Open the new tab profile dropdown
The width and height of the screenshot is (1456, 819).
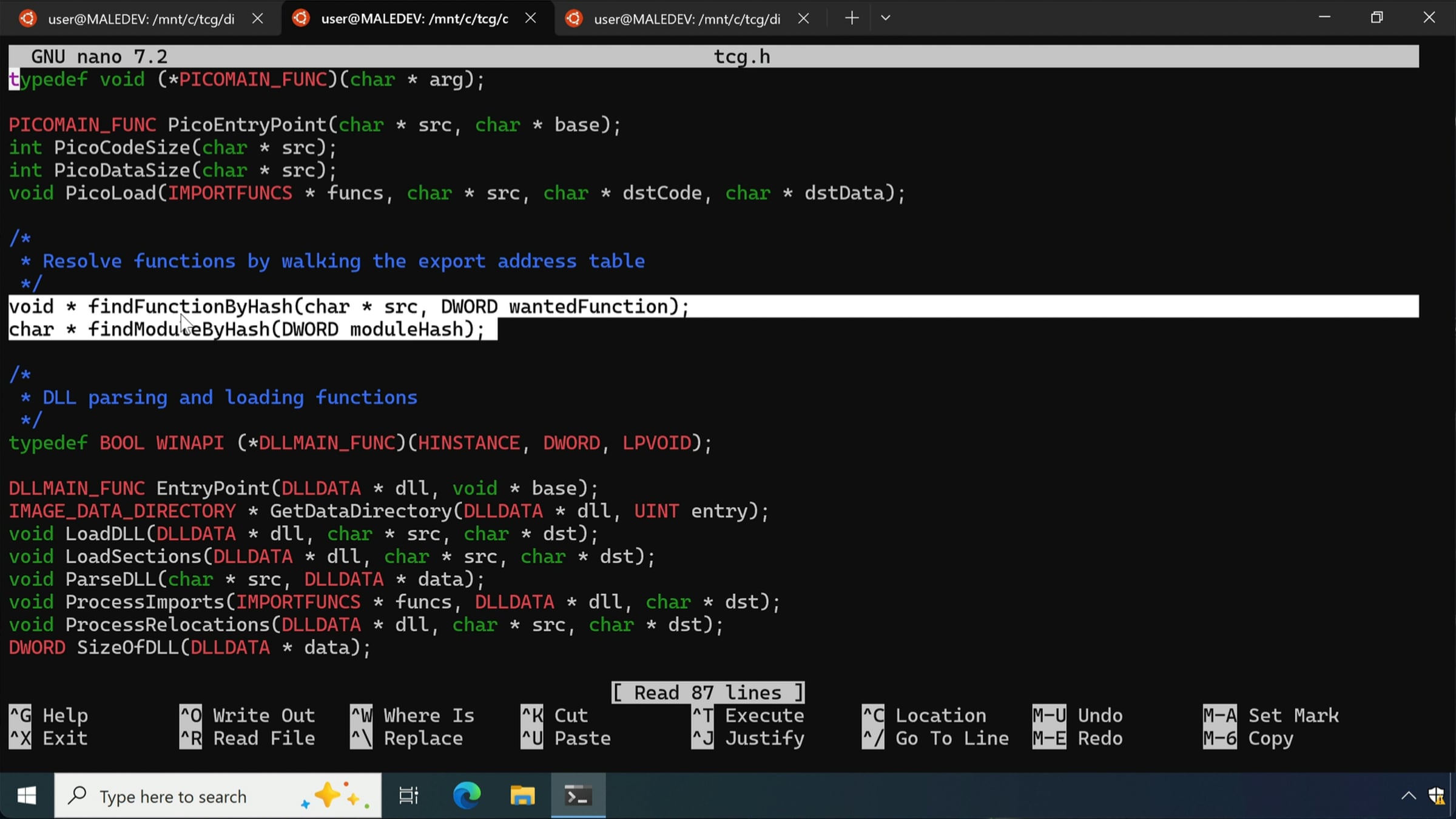(x=886, y=18)
